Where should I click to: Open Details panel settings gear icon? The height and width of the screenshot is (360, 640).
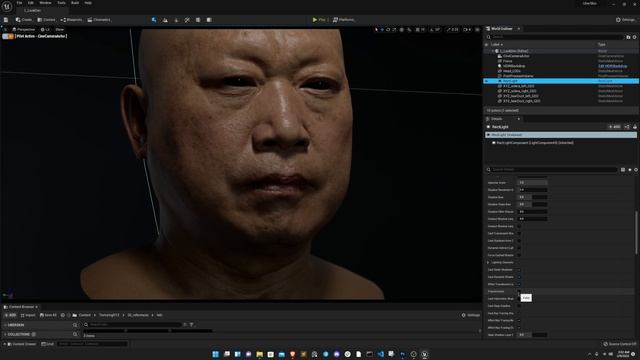[x=636, y=169]
